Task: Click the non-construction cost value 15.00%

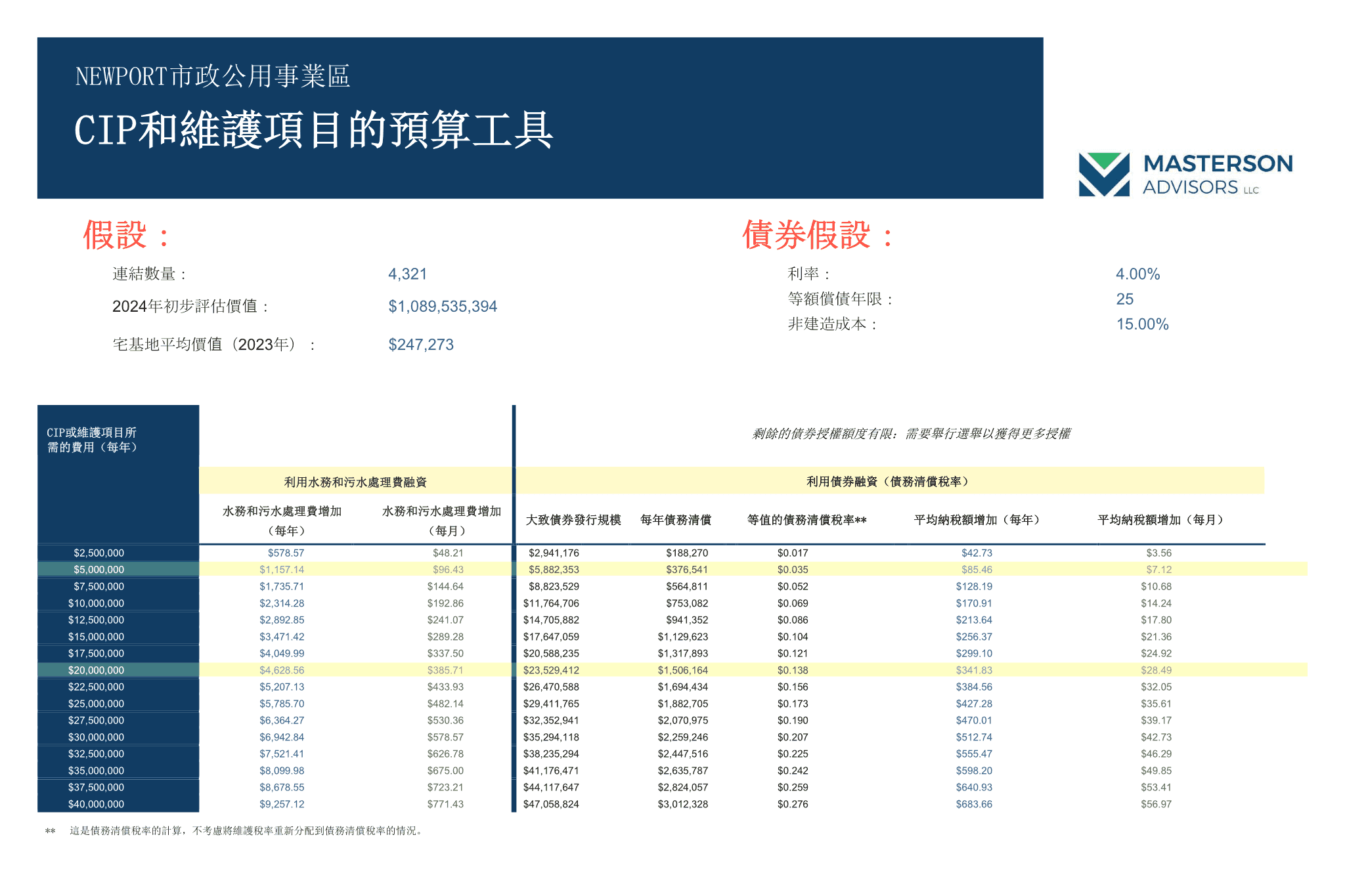Action: coord(1142,324)
